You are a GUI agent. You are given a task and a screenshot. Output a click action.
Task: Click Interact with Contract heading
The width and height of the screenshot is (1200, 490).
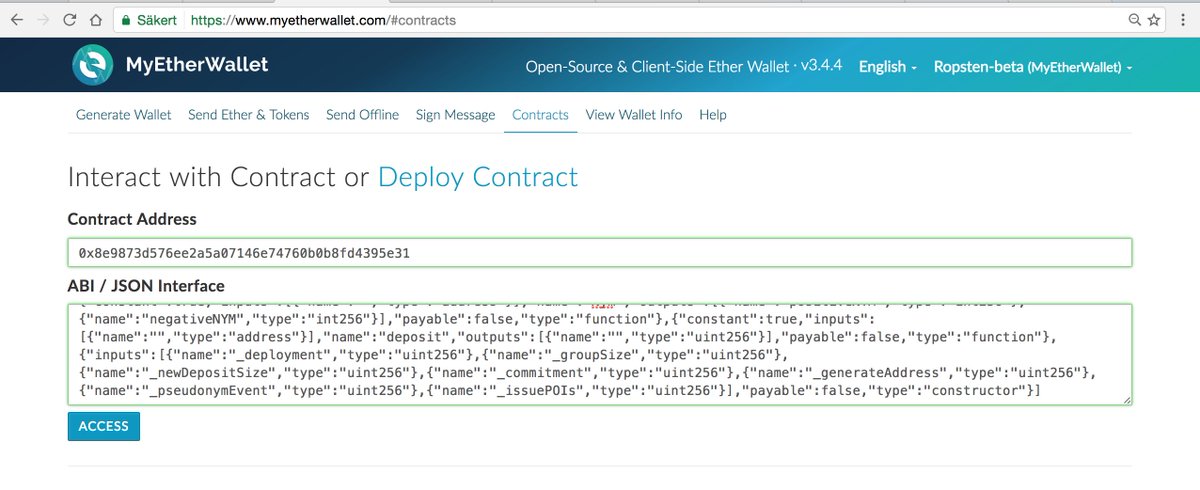[203, 177]
